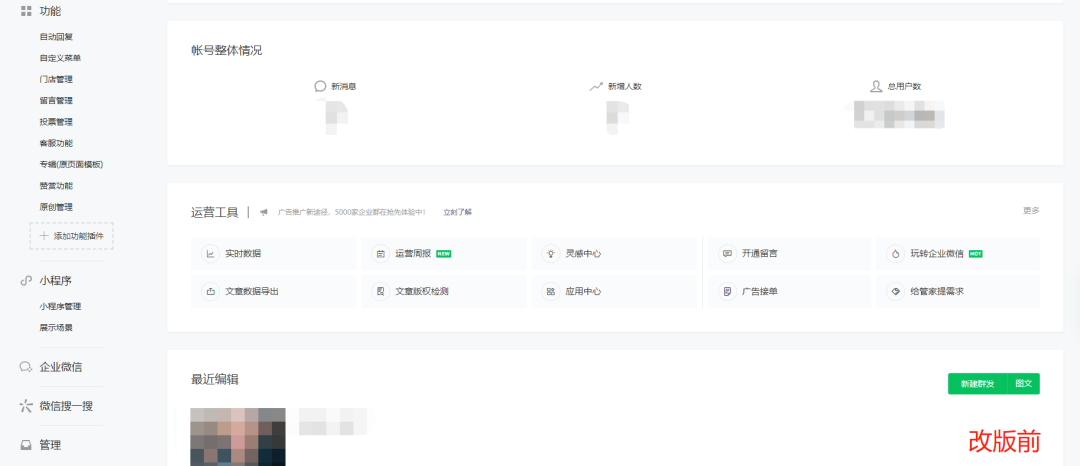
Task: Click the 给管家提需求 tag icon
Action: coord(895,291)
